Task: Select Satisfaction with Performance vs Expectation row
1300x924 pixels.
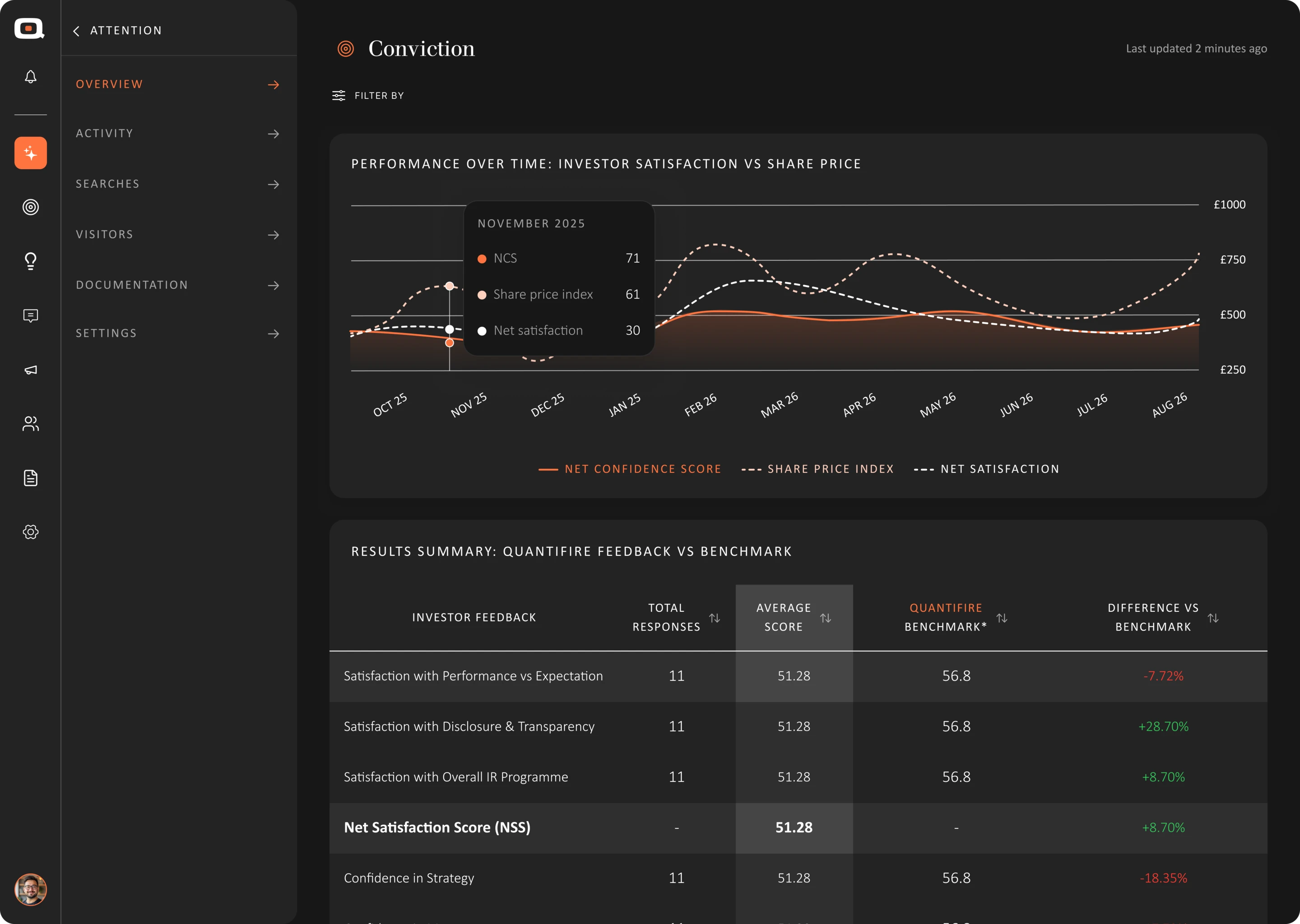Action: (799, 676)
